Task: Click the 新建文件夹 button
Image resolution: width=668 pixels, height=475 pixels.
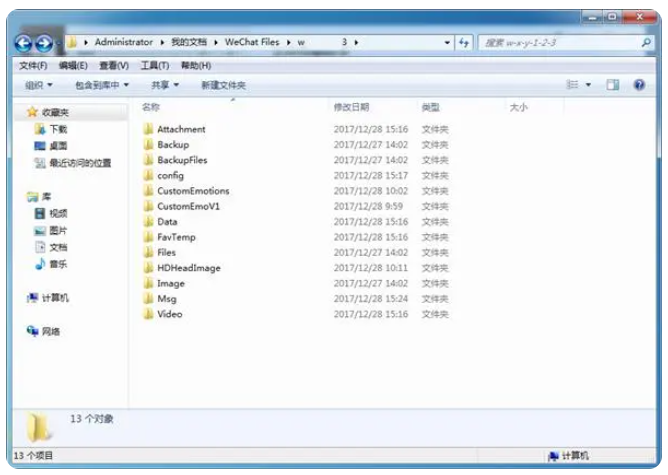Action: (223, 85)
